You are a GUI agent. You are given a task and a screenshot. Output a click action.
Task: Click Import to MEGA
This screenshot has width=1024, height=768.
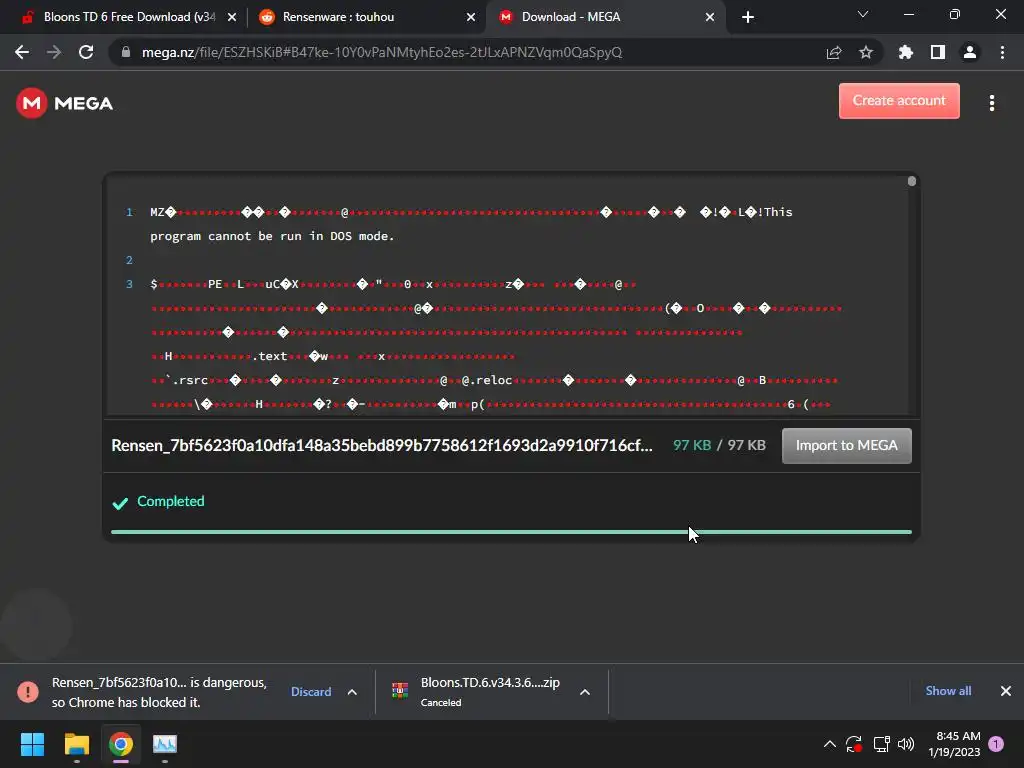point(846,445)
